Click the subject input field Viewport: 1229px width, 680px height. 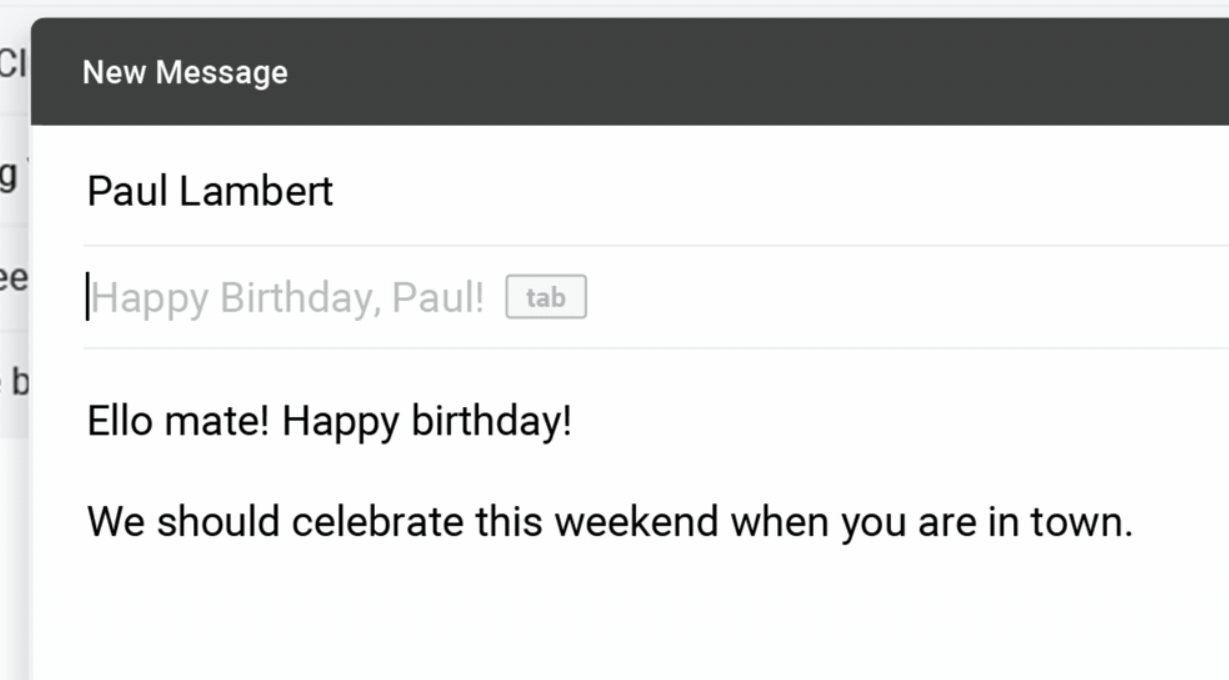(x=300, y=296)
